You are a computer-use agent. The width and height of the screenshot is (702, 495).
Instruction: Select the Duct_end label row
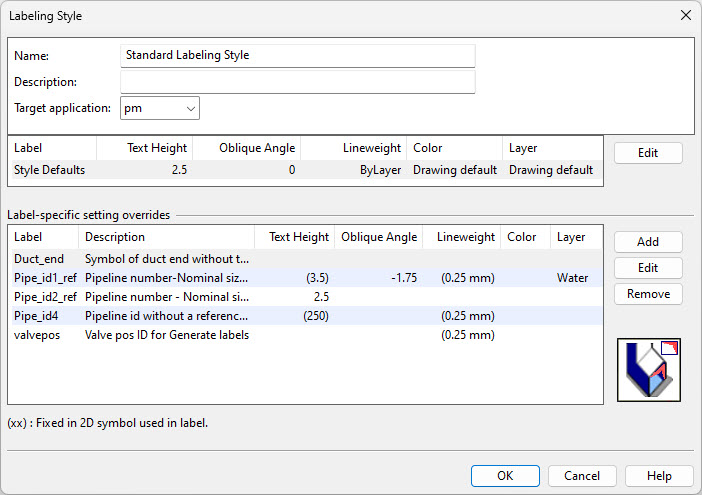tap(40, 260)
